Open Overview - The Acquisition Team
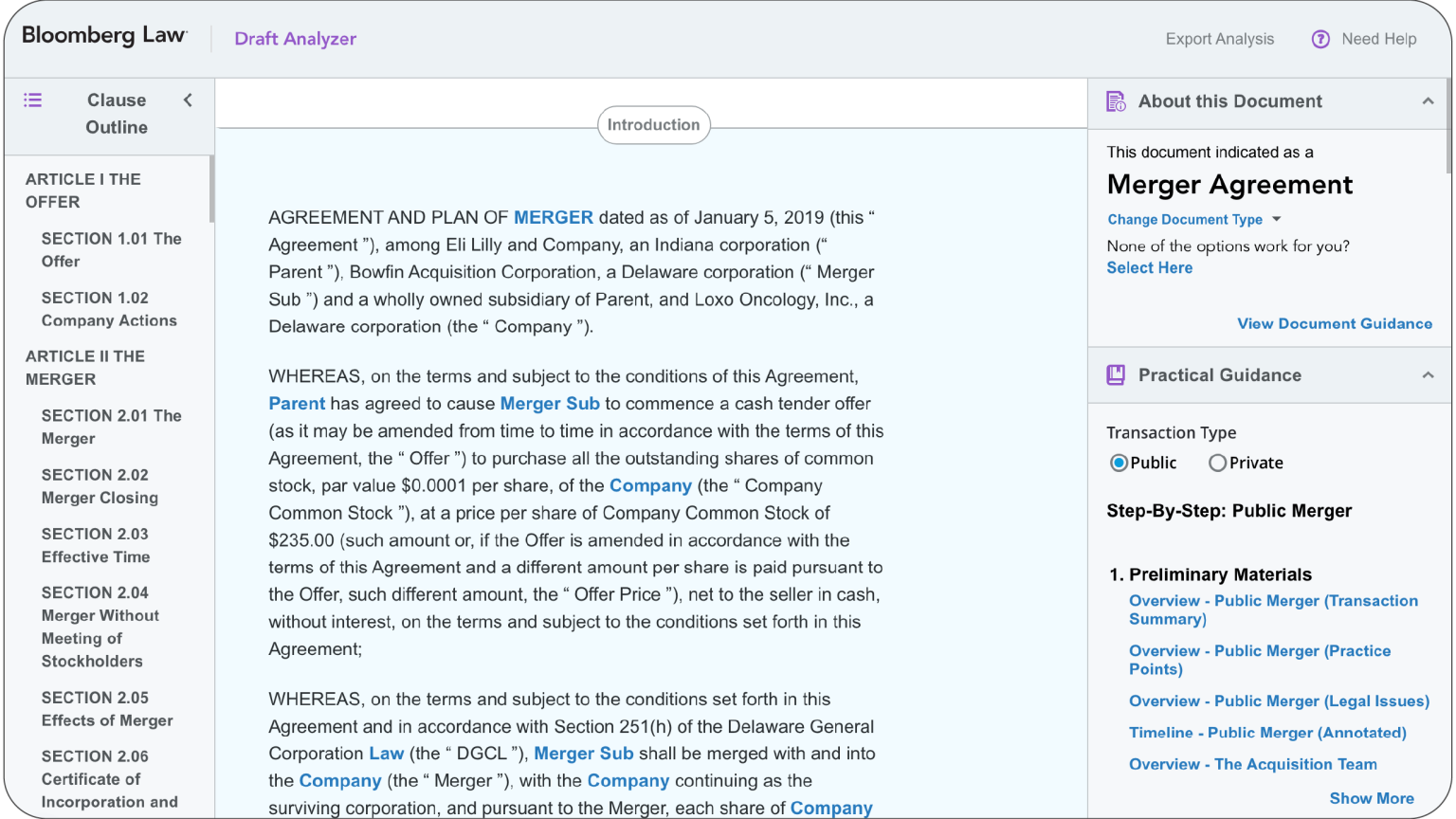The width and height of the screenshot is (1456, 819). click(x=1252, y=764)
